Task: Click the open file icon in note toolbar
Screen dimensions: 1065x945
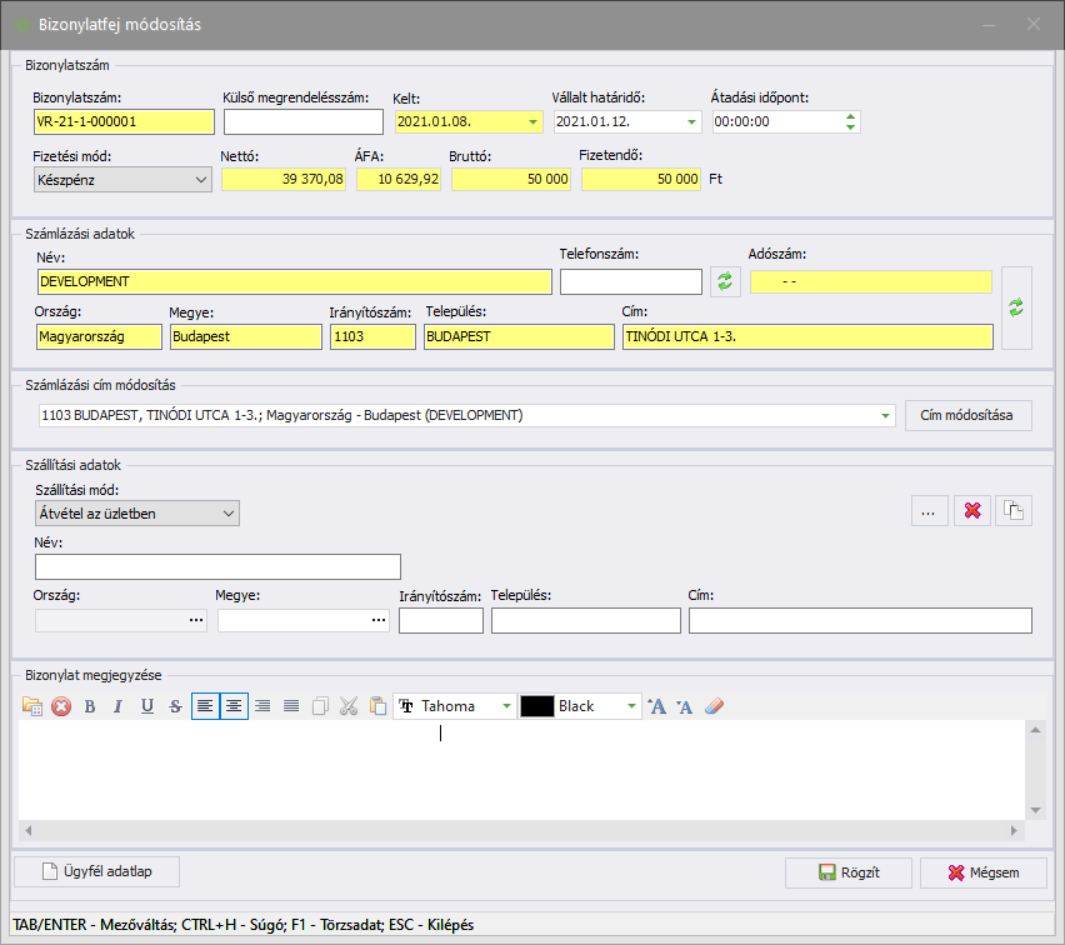Action: [32, 706]
